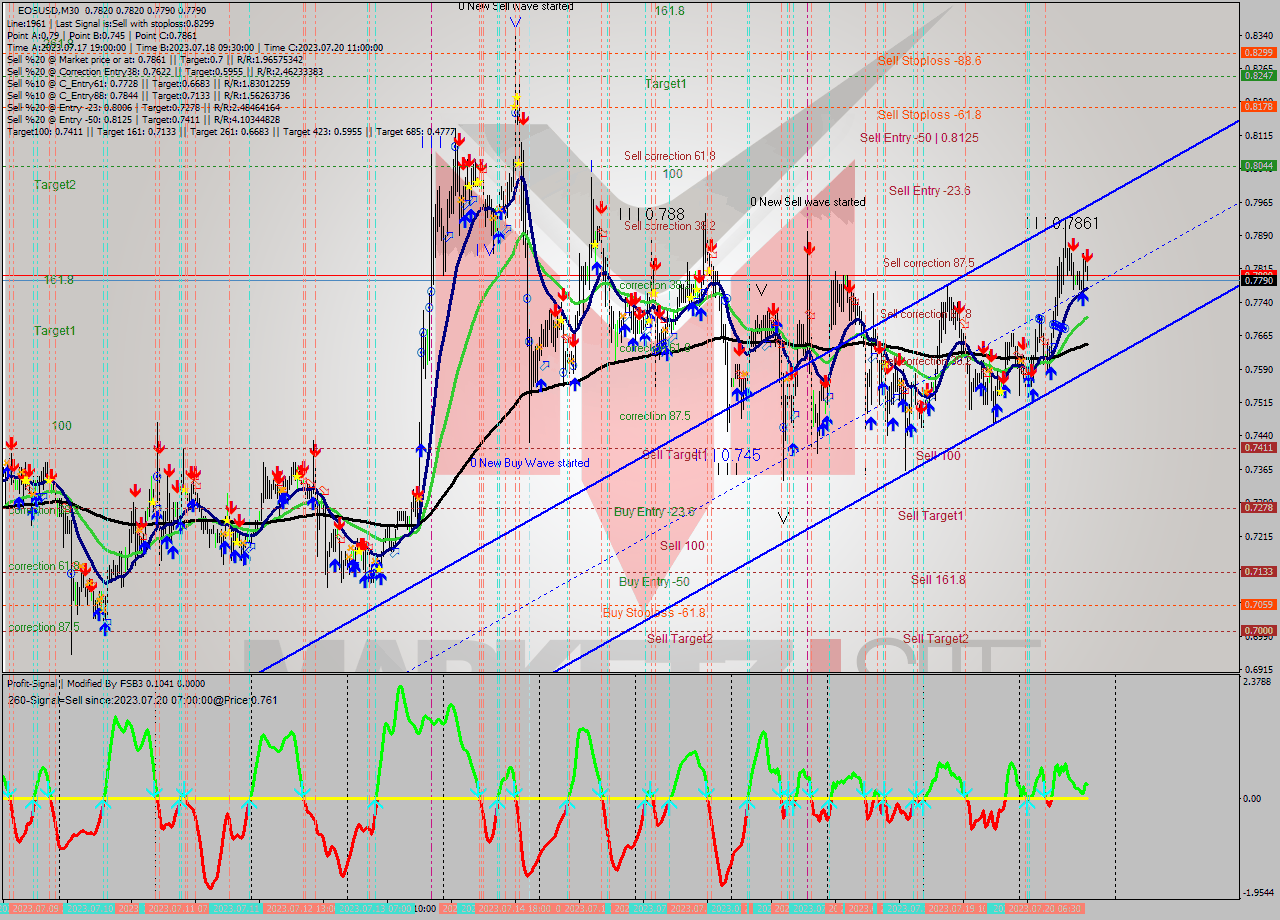Click the red 0.7000 price tag on axis

tap(1257, 631)
